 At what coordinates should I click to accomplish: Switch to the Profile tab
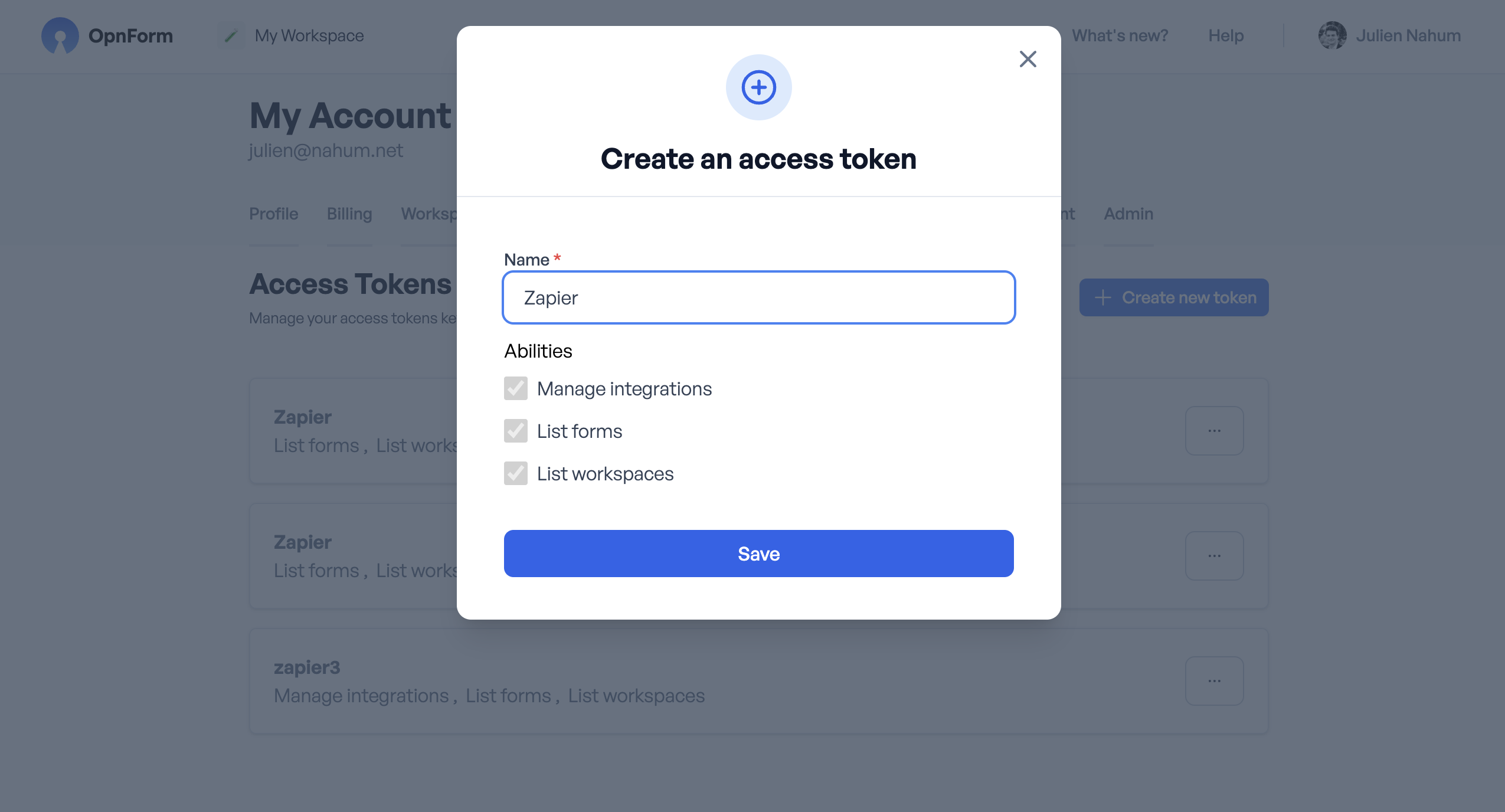tap(273, 214)
